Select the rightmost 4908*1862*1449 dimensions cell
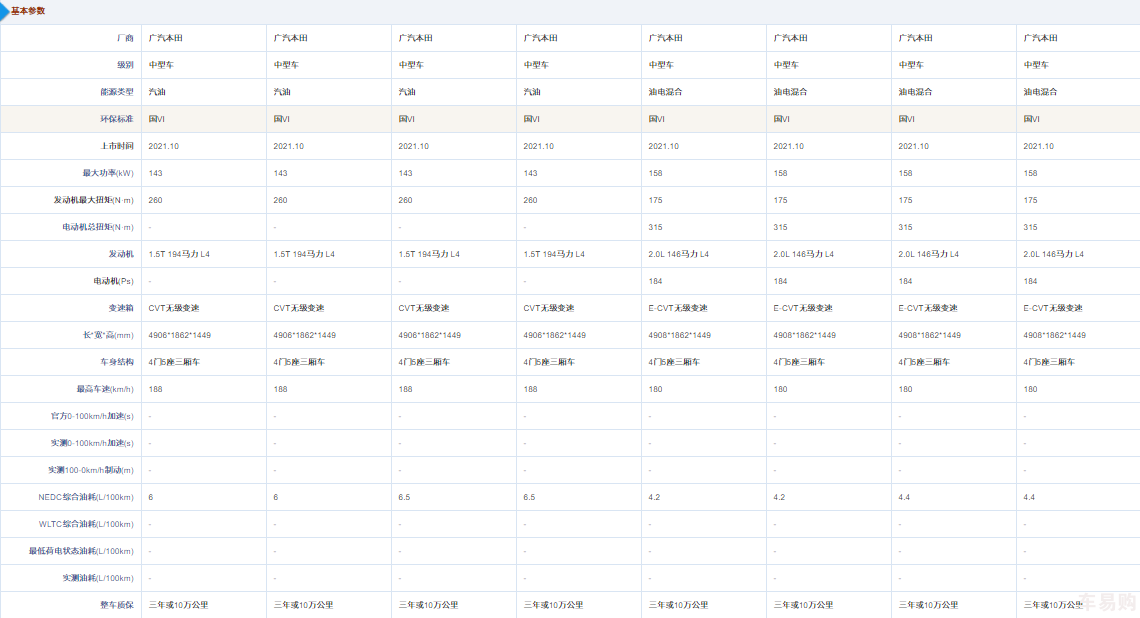The image size is (1140, 618). pyautogui.click(x=1054, y=335)
